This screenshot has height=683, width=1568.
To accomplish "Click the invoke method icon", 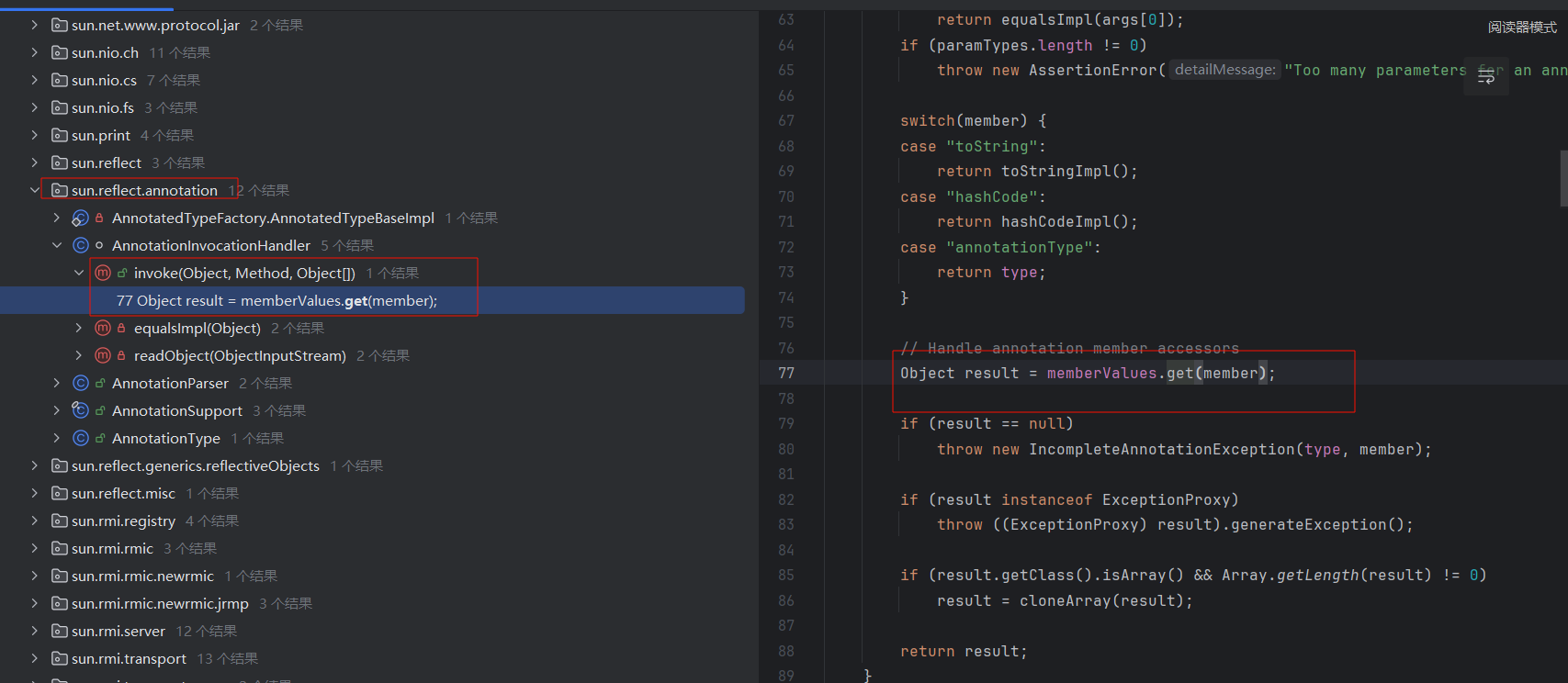I will click(x=103, y=273).
